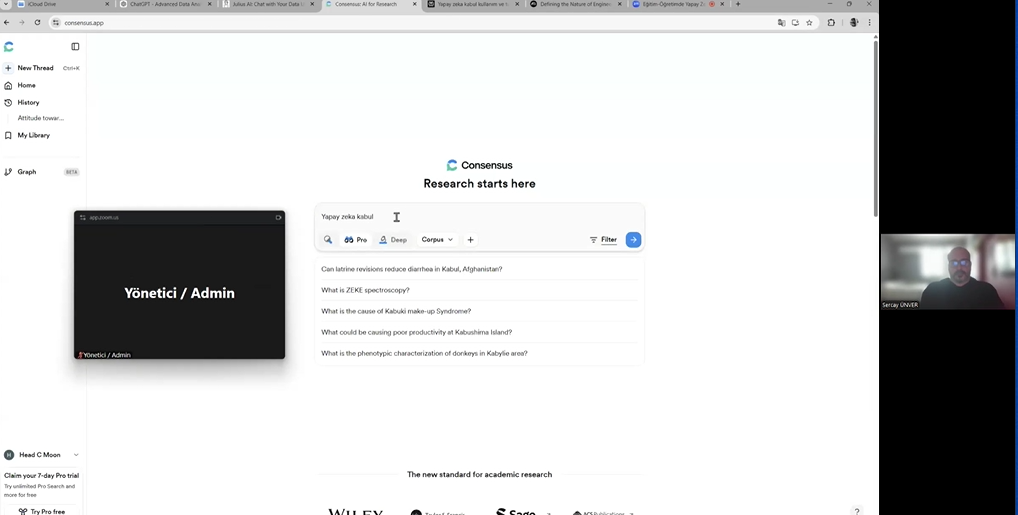Viewport: 1018px width, 515px height.
Task: Select the ZEKE spectroscopy suggestion
Action: (x=365, y=290)
